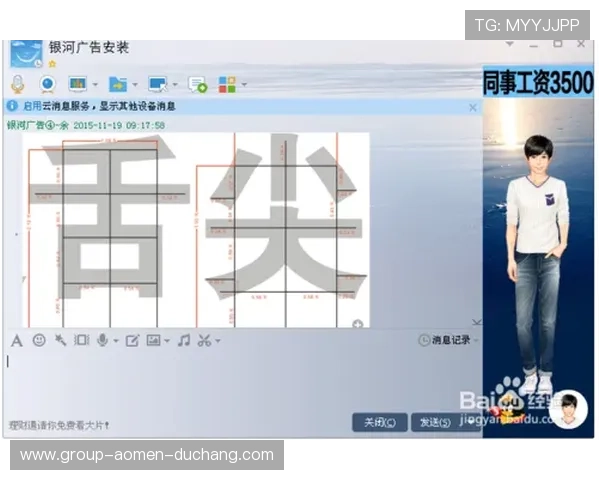Open 消息记录 message history
This screenshot has height=480, width=600.
tap(444, 340)
